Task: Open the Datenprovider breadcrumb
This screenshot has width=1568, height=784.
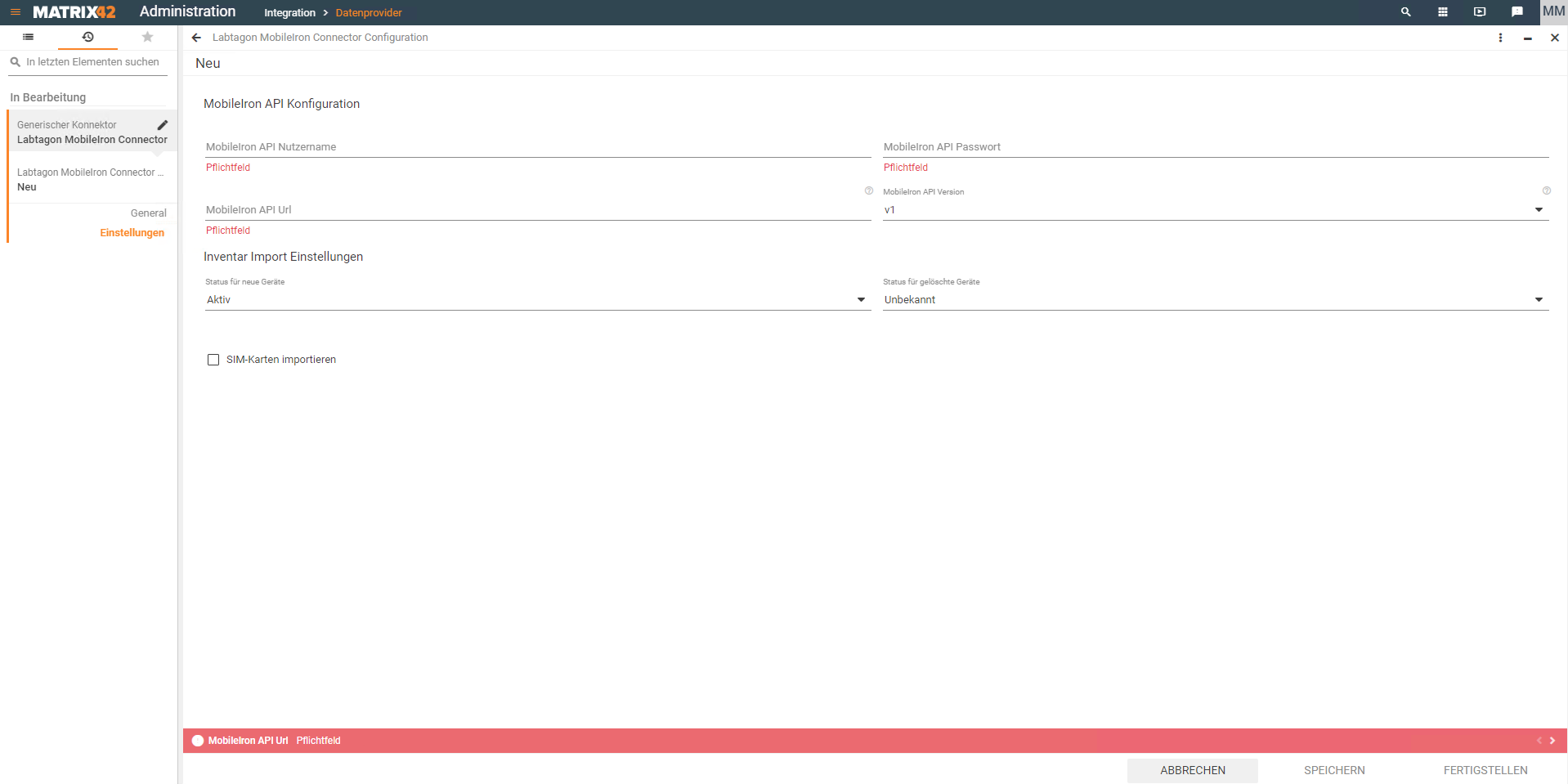Action: point(369,13)
